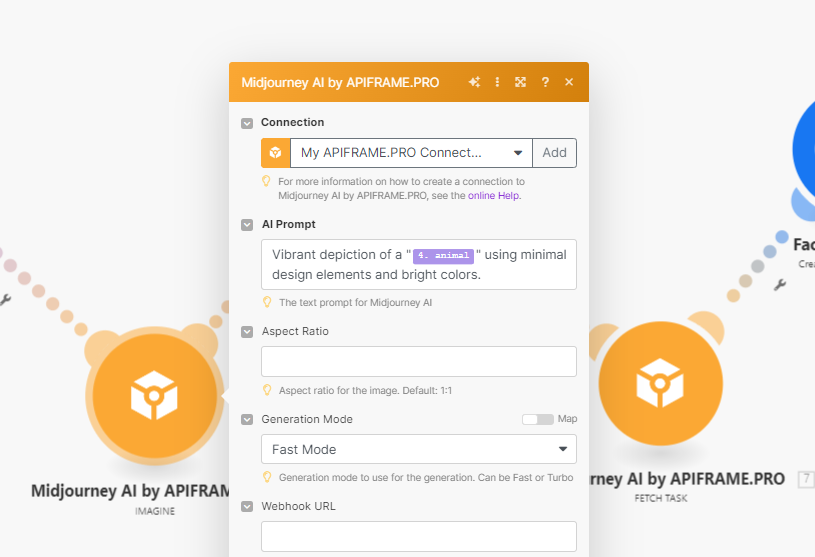The image size is (815, 557).
Task: Click the Webhook URL input field
Action: point(419,536)
